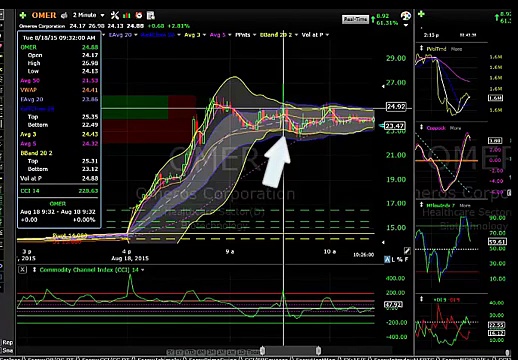Click the reorder arrow beside Commodity Channel Index
The image size is (518, 360).
(34, 270)
